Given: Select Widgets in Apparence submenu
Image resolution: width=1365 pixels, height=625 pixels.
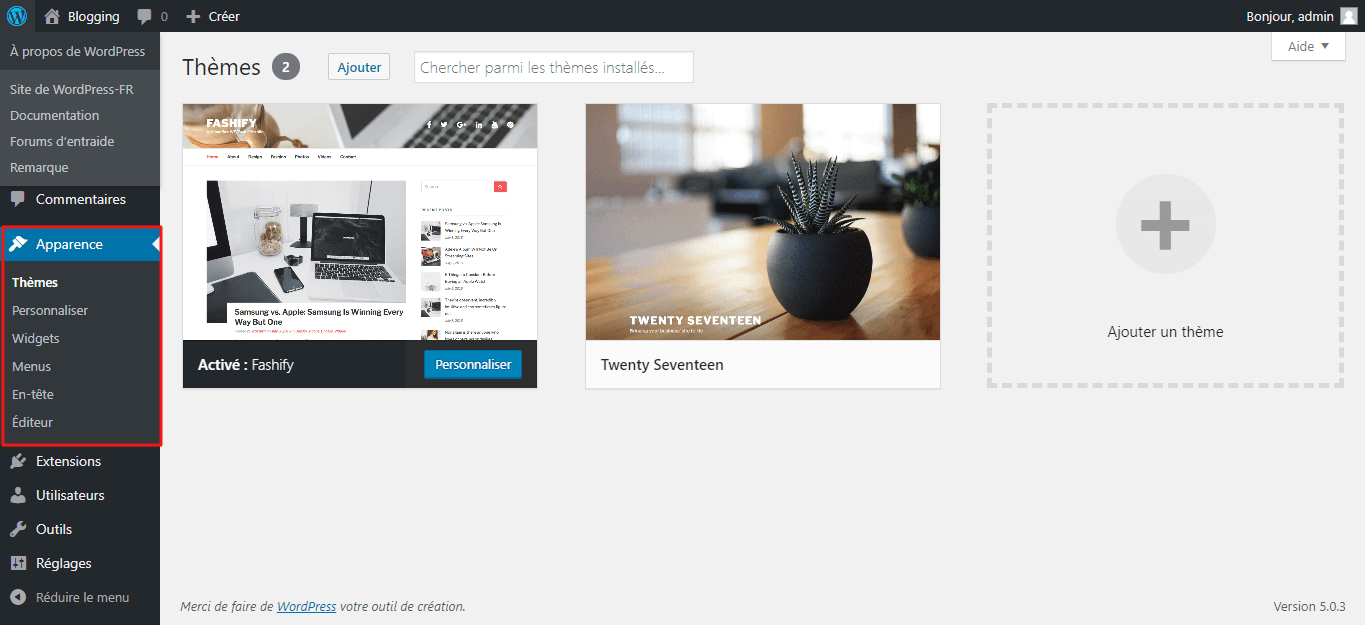Looking at the screenshot, I should (x=36, y=338).
